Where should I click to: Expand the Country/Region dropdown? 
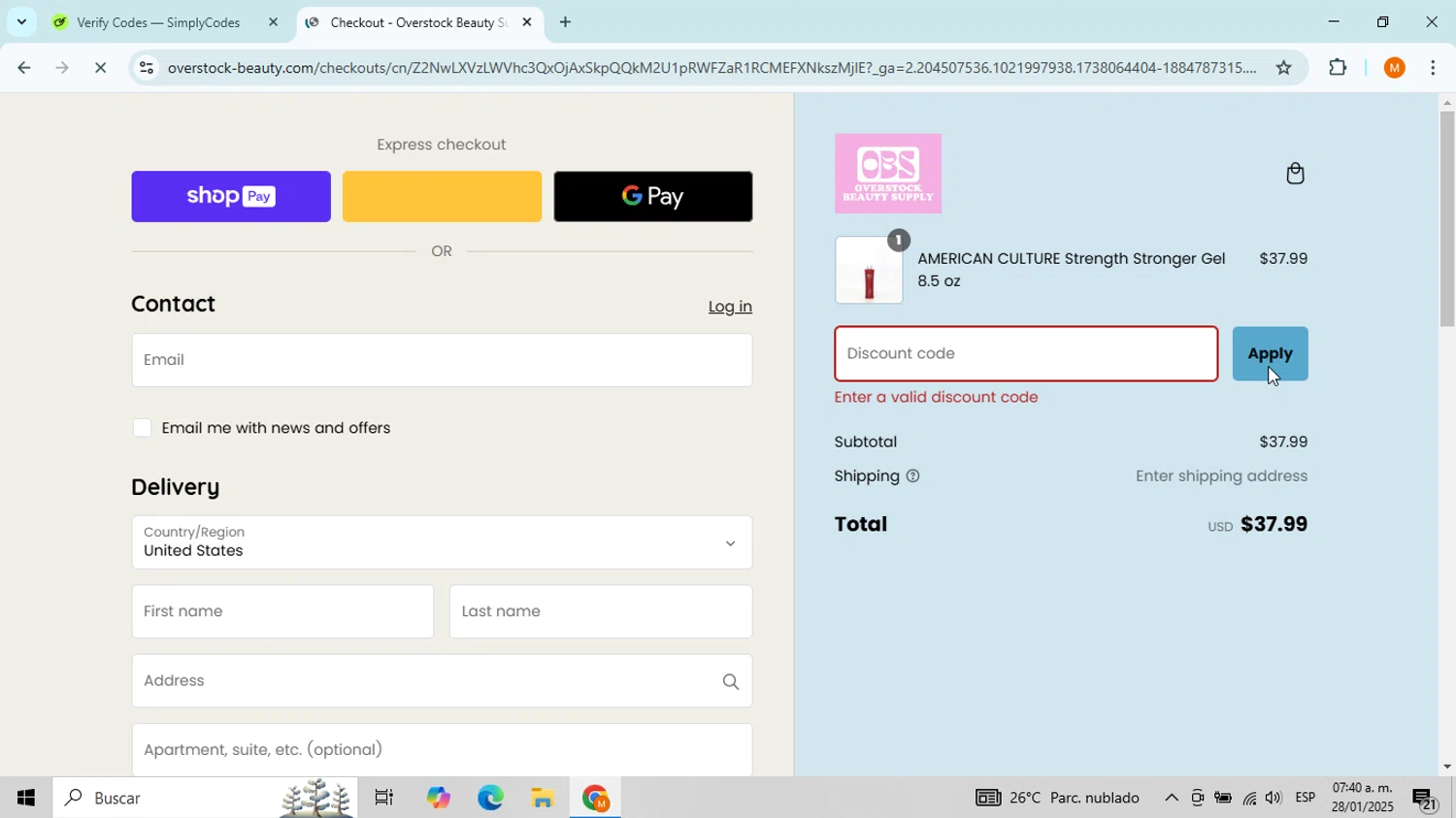tap(442, 542)
